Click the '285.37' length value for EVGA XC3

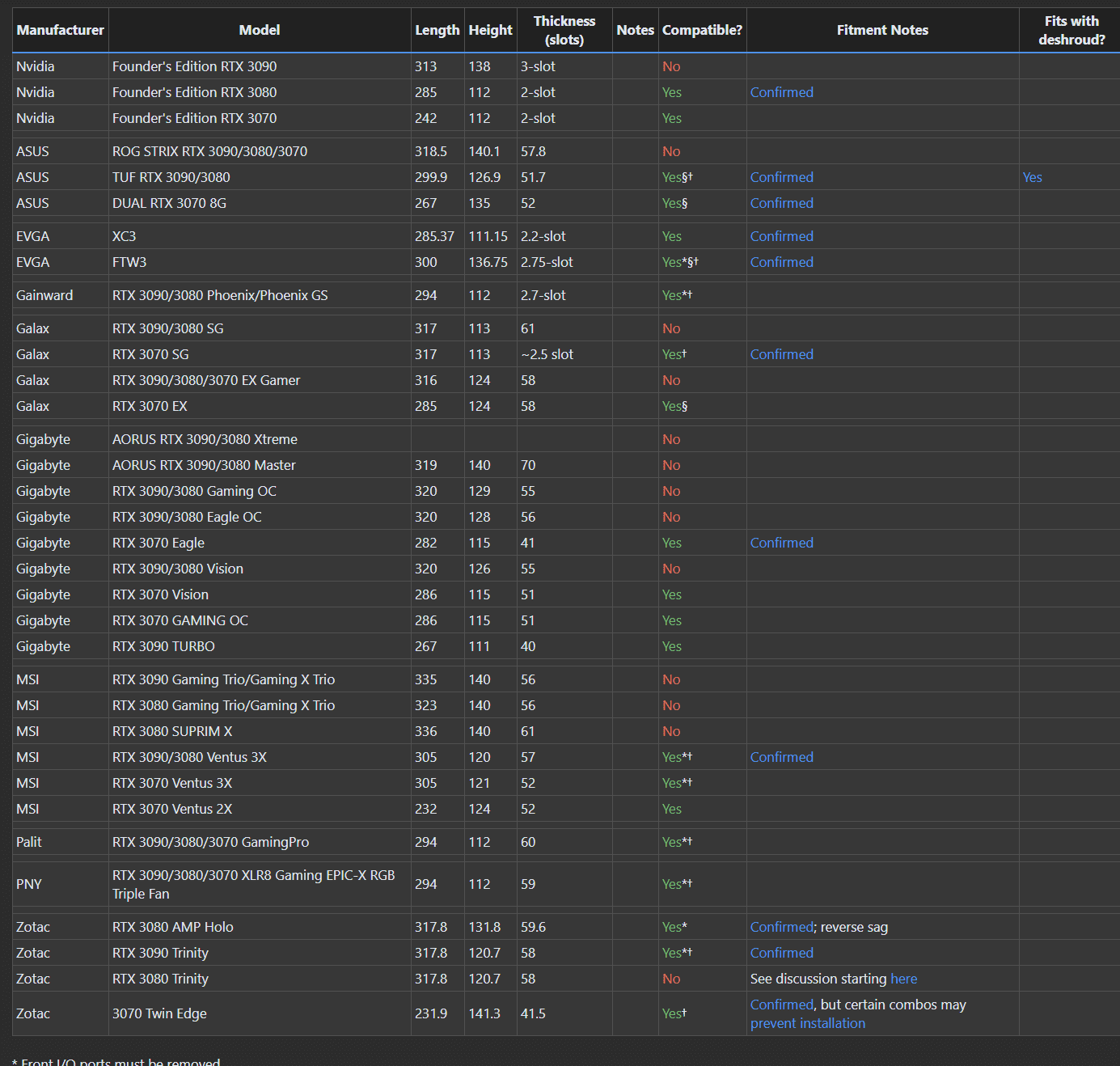pos(434,236)
